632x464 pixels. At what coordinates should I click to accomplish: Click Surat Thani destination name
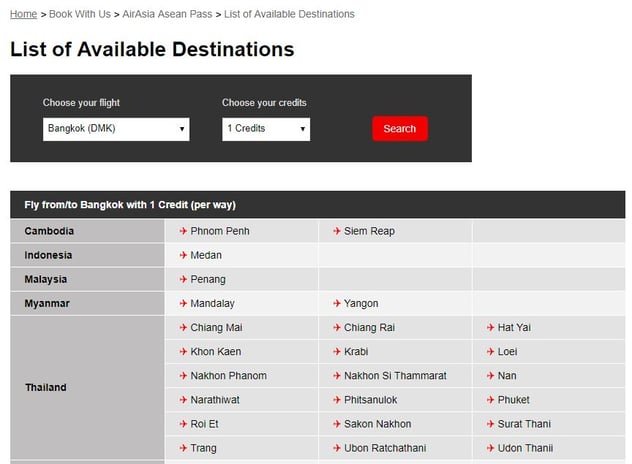[524, 424]
